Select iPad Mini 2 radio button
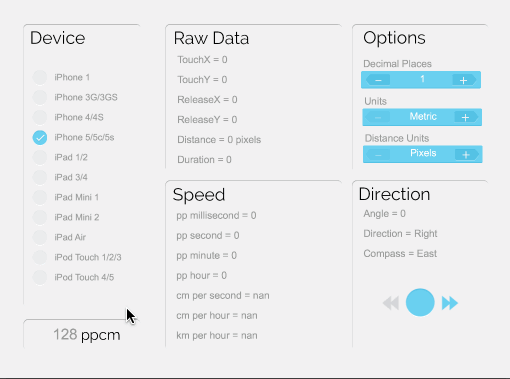The height and width of the screenshot is (379, 510). point(40,217)
